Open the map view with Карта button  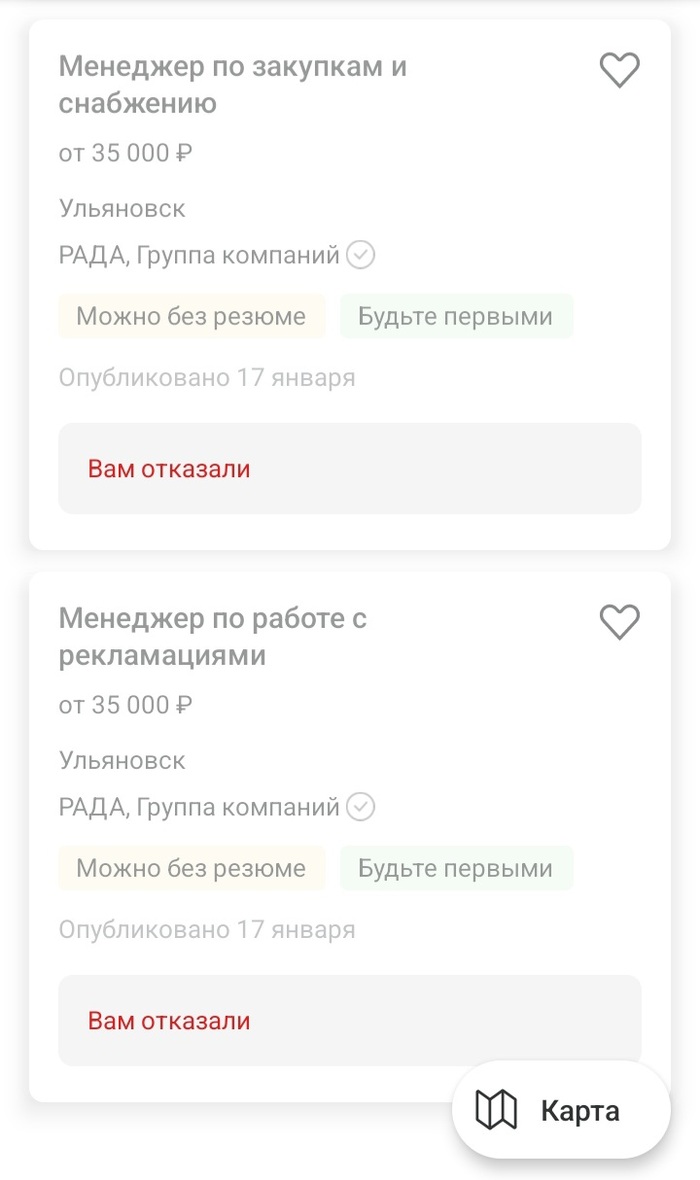click(561, 1110)
